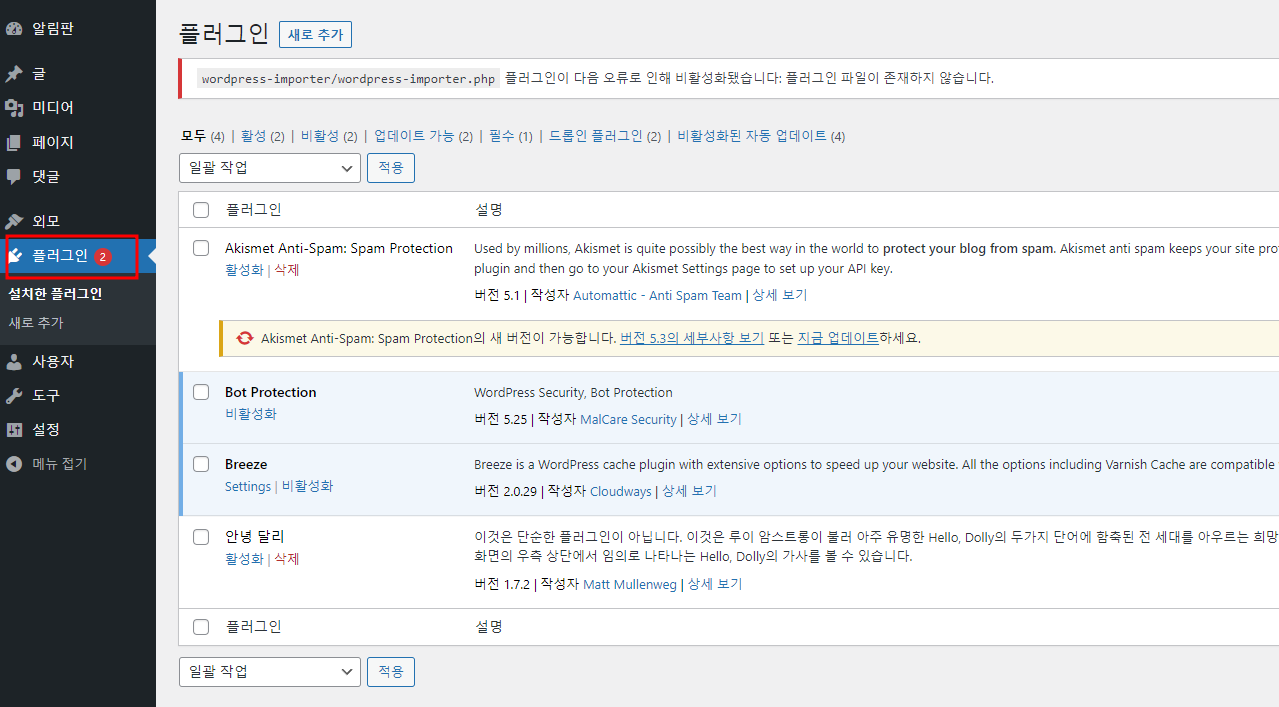
Task: Open Breeze 상세 보기 details link
Action: (690, 492)
